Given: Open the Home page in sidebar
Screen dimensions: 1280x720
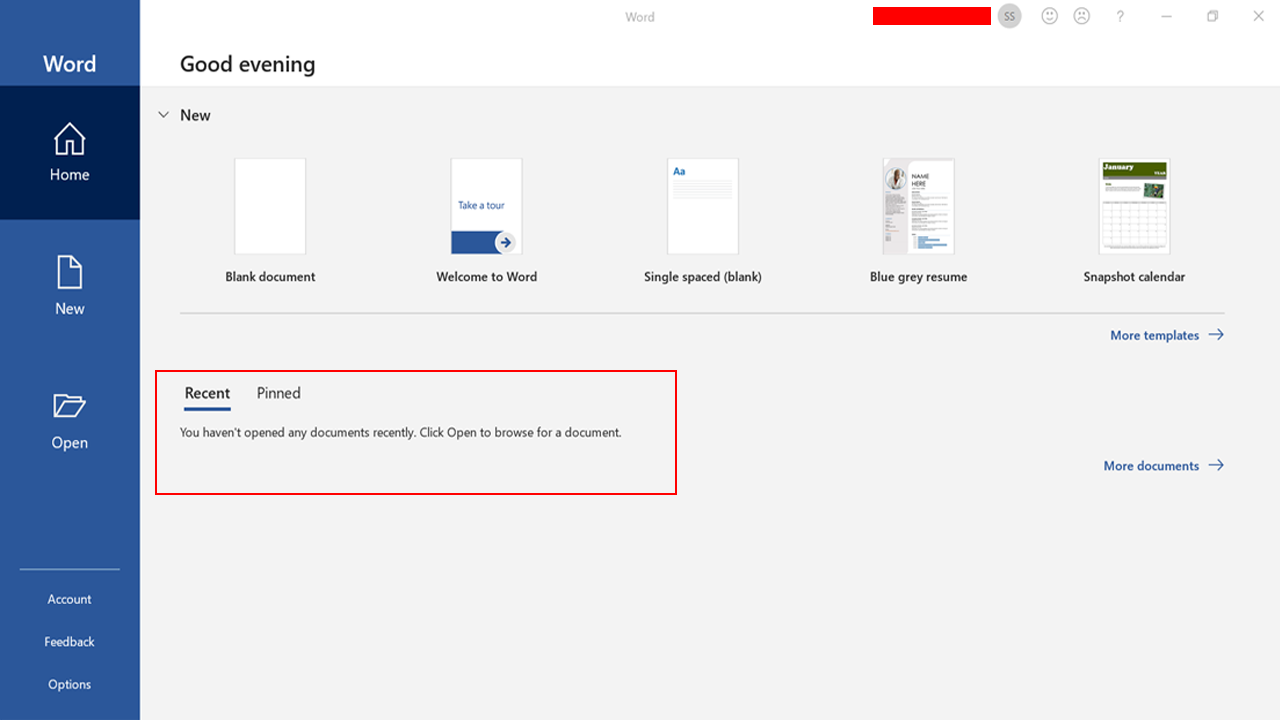Looking at the screenshot, I should (70, 152).
